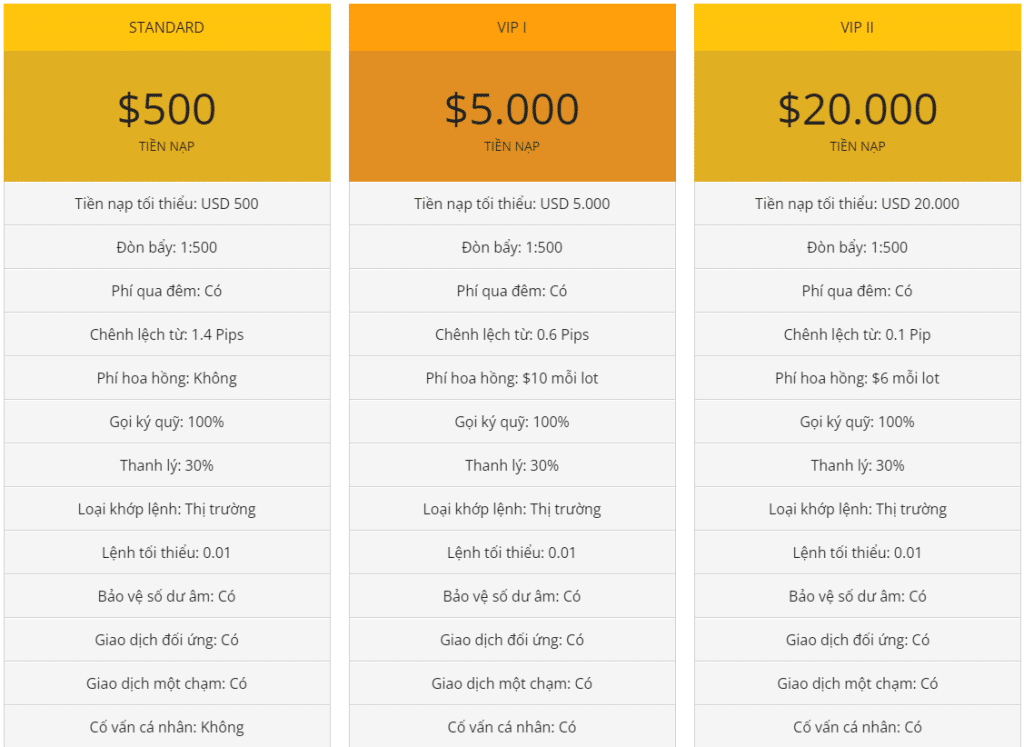Image resolution: width=1024 pixels, height=747 pixels.
Task: Click the 'Tiền nạp tối thiểu: USD 5.000' row
Action: click(x=512, y=204)
